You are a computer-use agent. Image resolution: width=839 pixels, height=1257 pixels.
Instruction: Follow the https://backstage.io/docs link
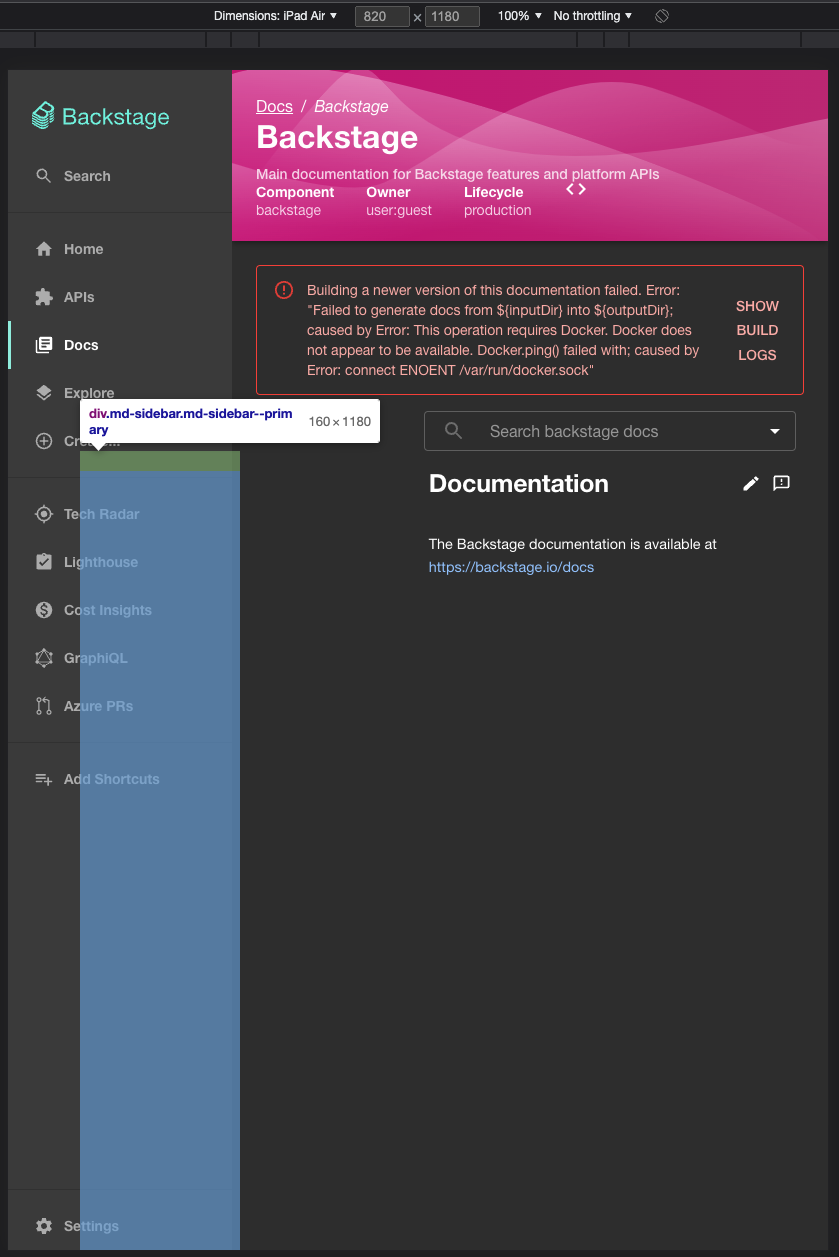(511, 566)
